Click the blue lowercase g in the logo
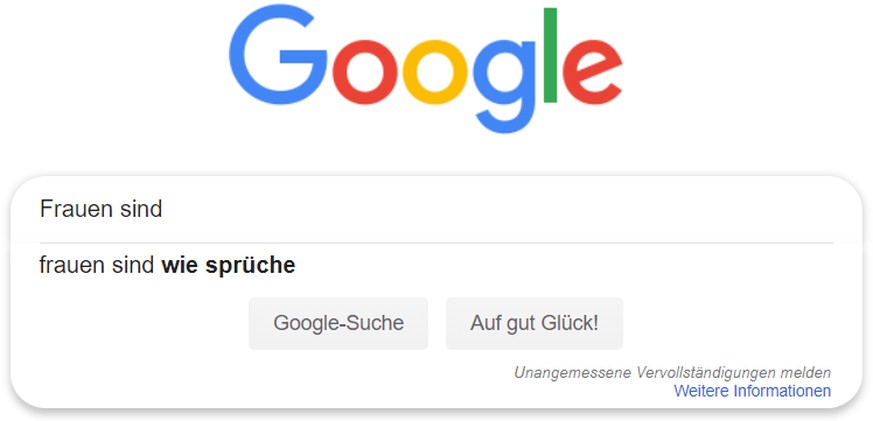Image resolution: width=873 pixels, height=421 pixels. coord(504,86)
